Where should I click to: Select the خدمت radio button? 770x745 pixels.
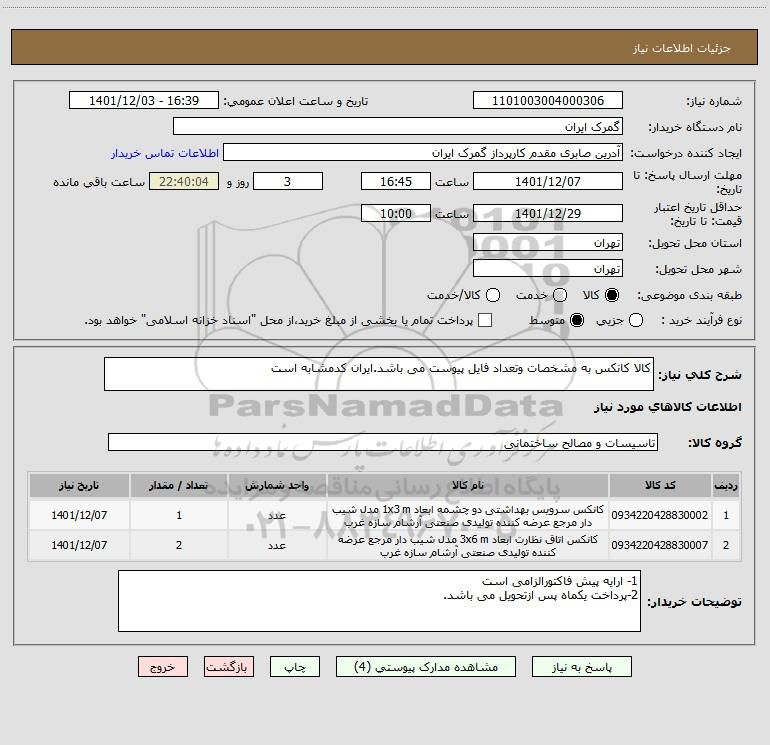(560, 295)
